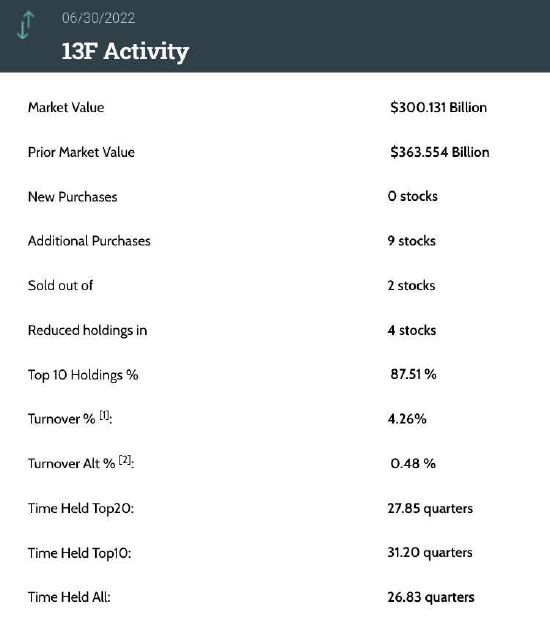
Task: Click the 4.26% turnover value
Action: coord(407,419)
